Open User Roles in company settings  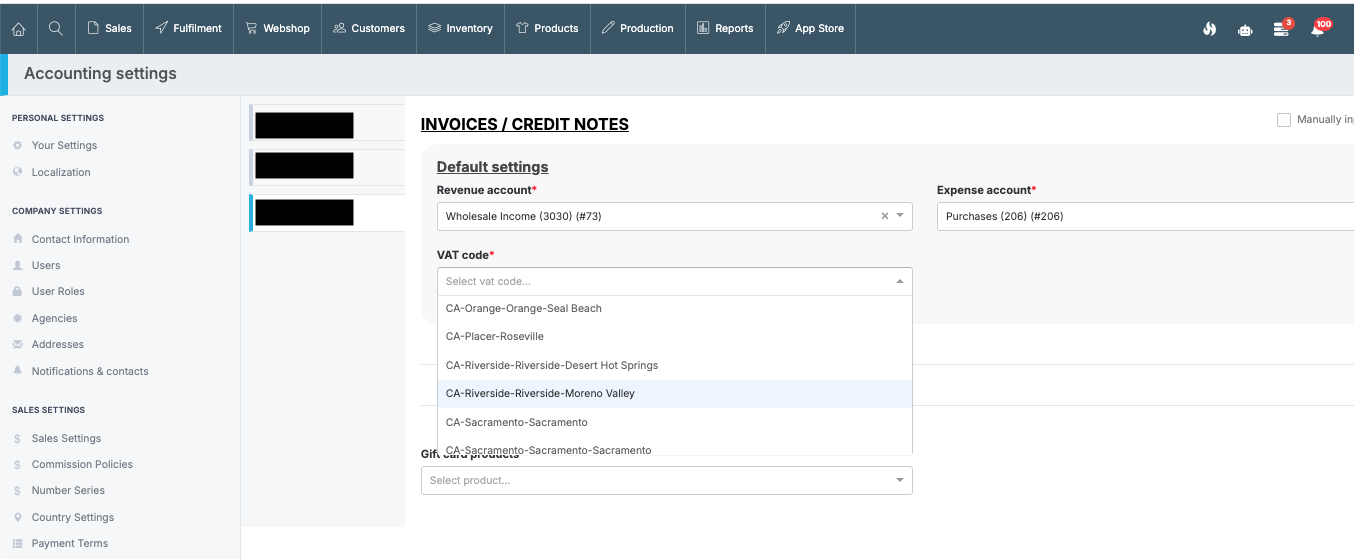(x=58, y=292)
